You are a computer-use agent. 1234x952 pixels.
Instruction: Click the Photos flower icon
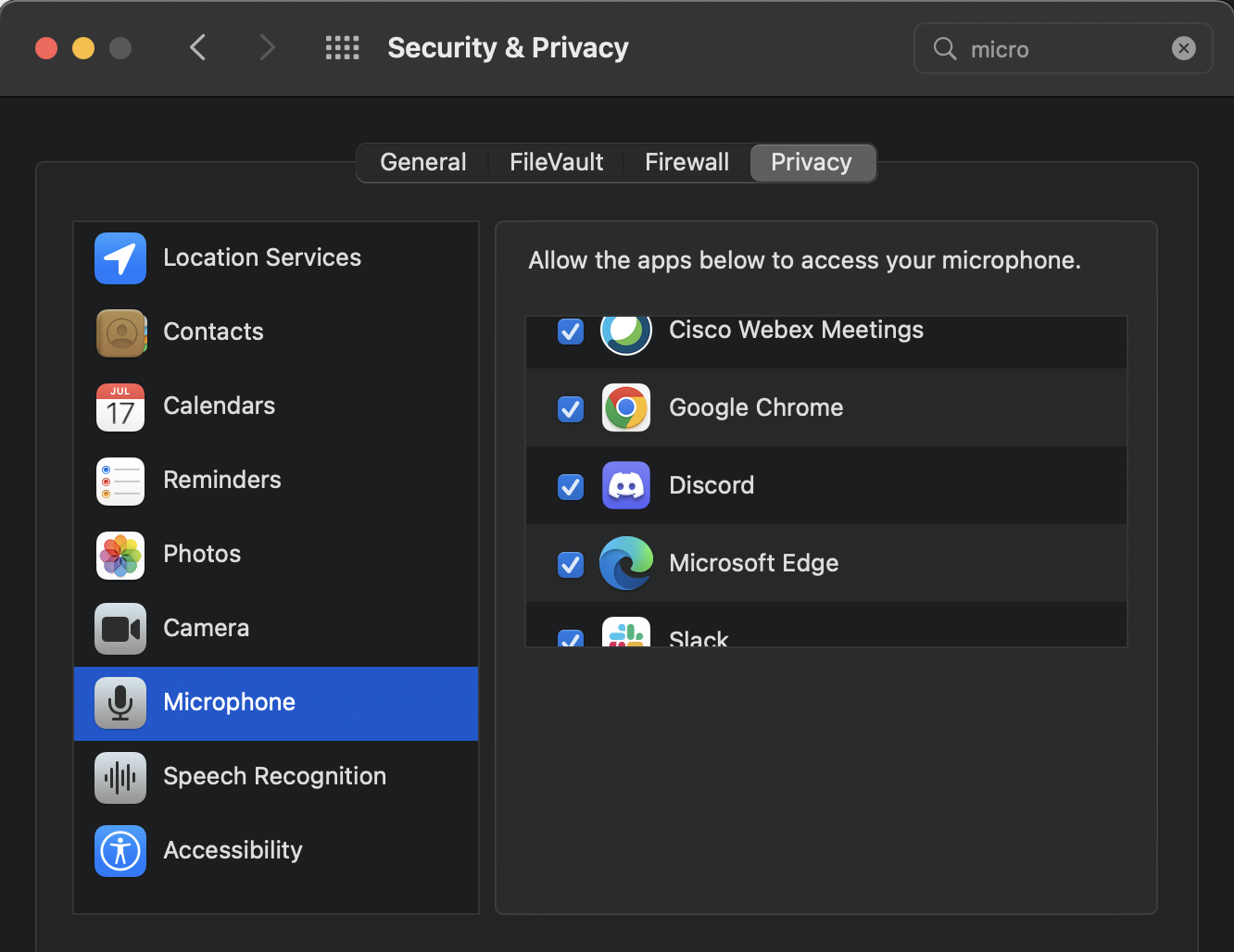point(120,555)
